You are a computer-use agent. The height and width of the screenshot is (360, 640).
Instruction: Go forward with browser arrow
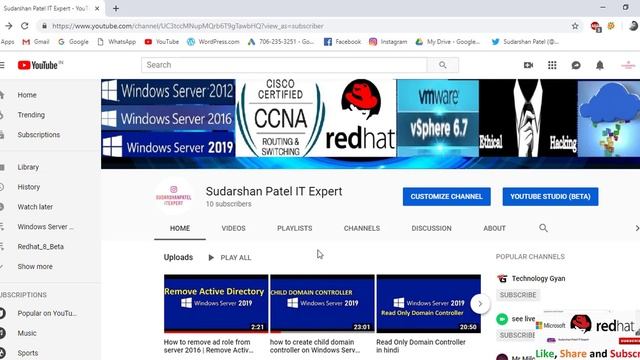pyautogui.click(x=8, y=26)
